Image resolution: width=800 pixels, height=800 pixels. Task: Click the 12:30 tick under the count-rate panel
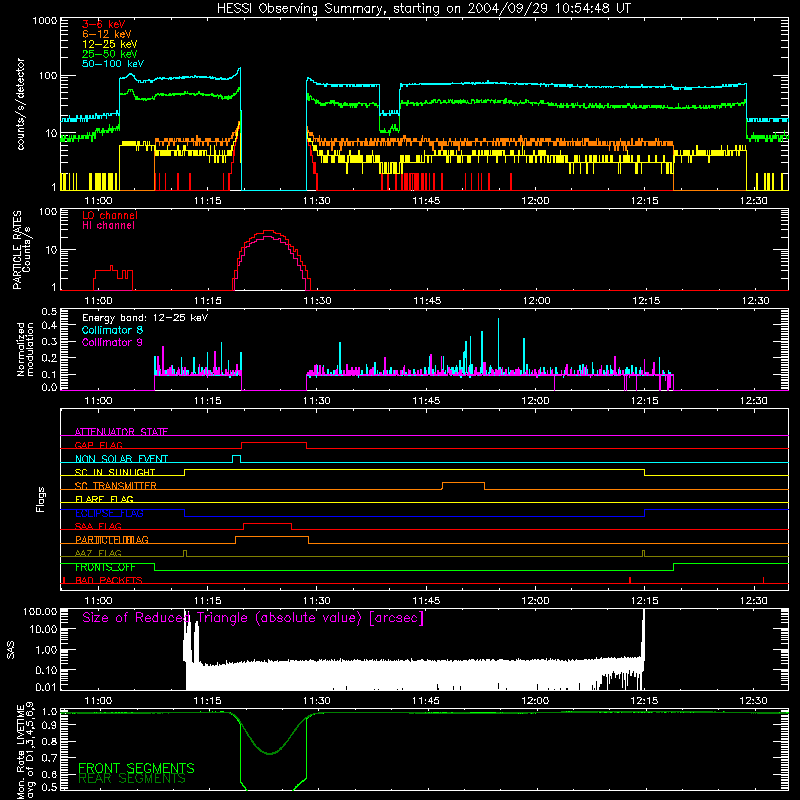pyautogui.click(x=754, y=201)
